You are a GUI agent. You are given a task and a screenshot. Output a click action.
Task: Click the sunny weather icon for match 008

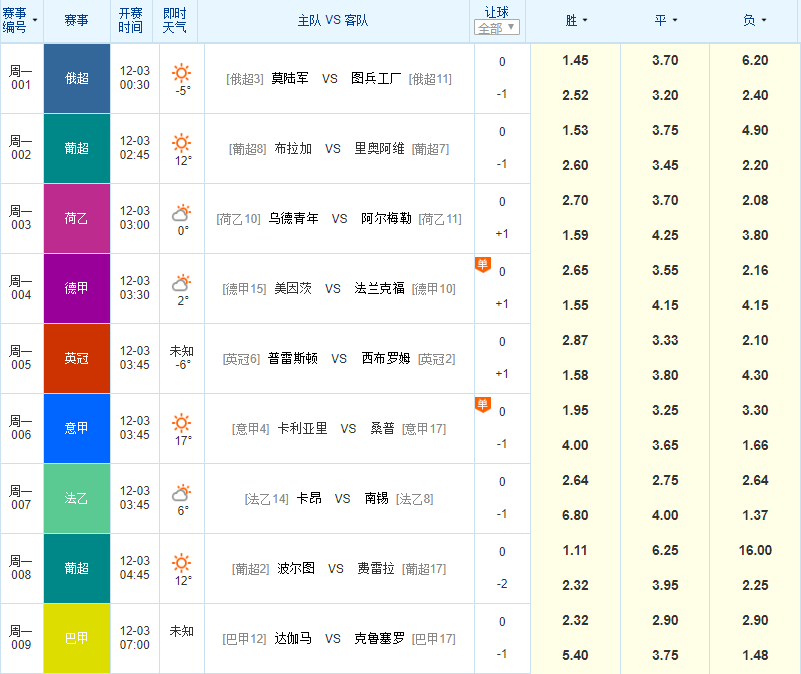(x=181, y=563)
